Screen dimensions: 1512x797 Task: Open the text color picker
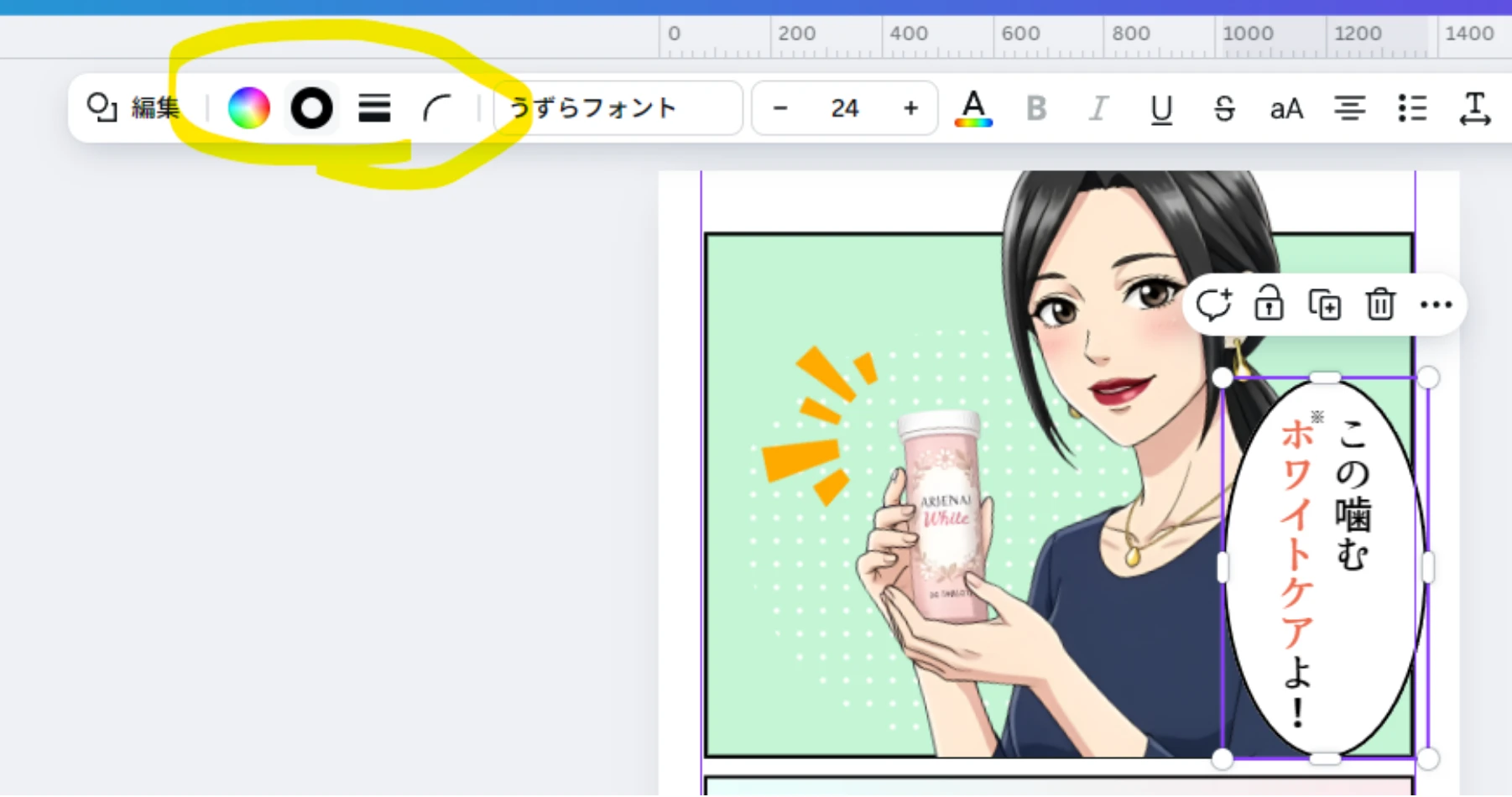click(x=973, y=108)
